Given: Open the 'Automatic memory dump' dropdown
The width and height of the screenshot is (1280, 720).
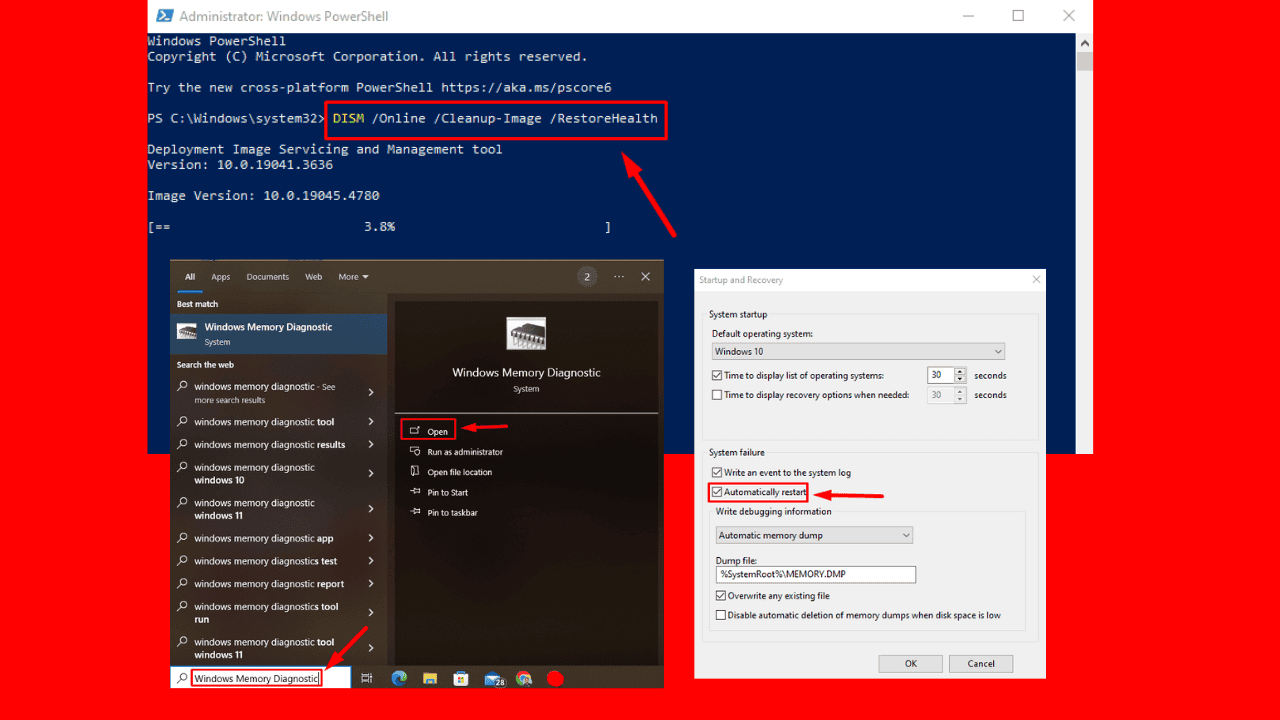Looking at the screenshot, I should coord(814,536).
